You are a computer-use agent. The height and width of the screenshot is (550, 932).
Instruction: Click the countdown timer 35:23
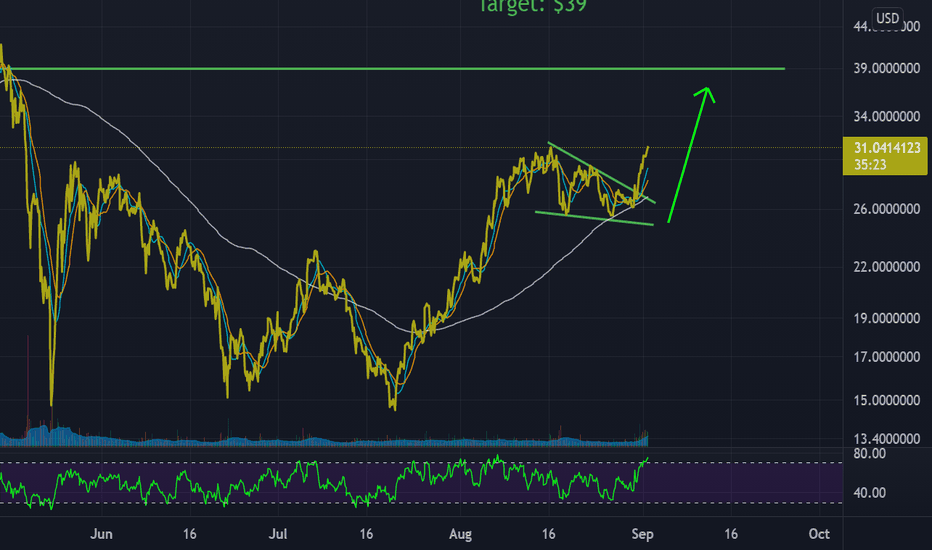(x=870, y=165)
